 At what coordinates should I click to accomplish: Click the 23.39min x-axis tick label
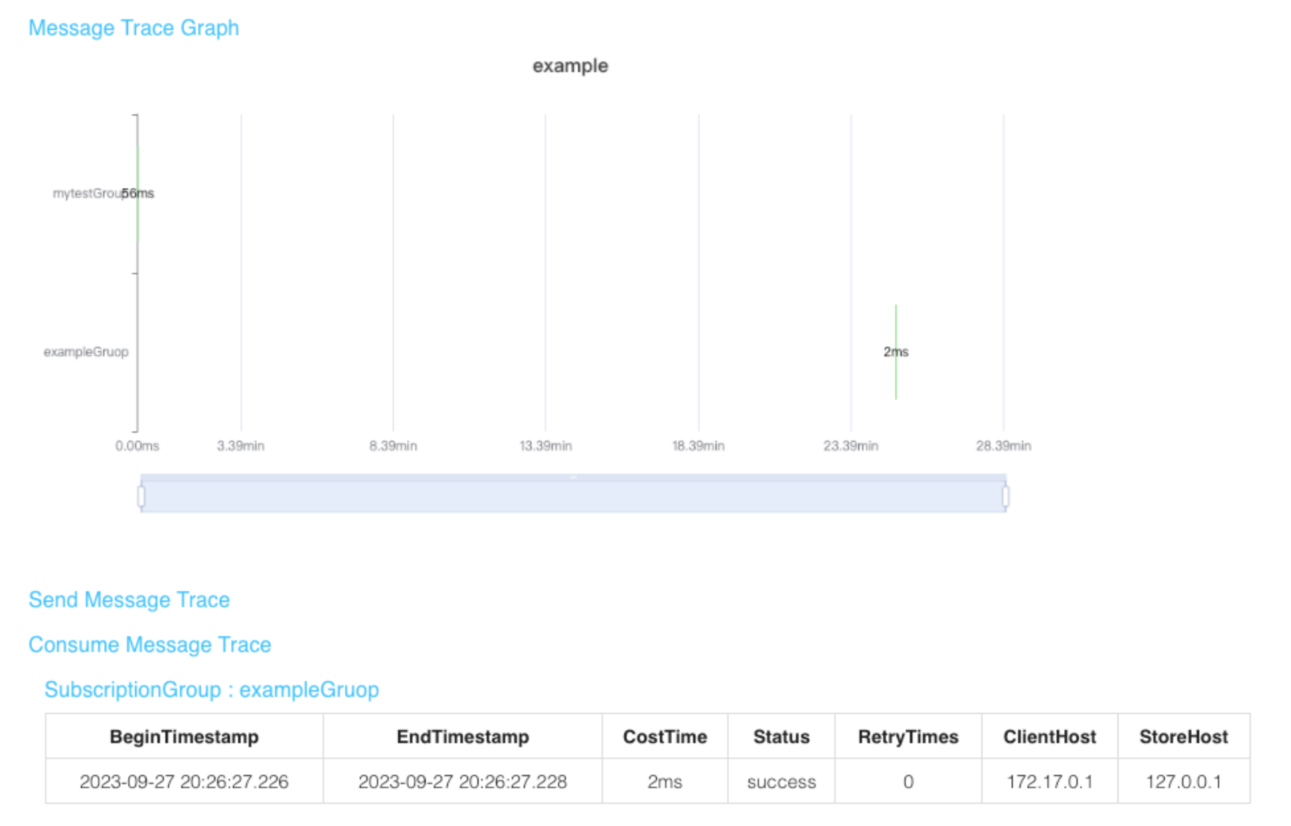pyautogui.click(x=851, y=446)
